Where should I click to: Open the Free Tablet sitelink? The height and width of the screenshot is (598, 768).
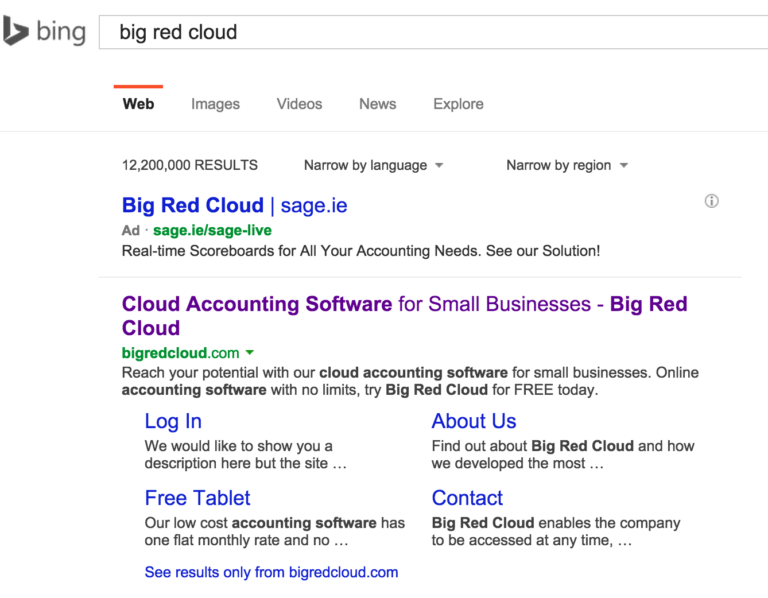tap(197, 498)
